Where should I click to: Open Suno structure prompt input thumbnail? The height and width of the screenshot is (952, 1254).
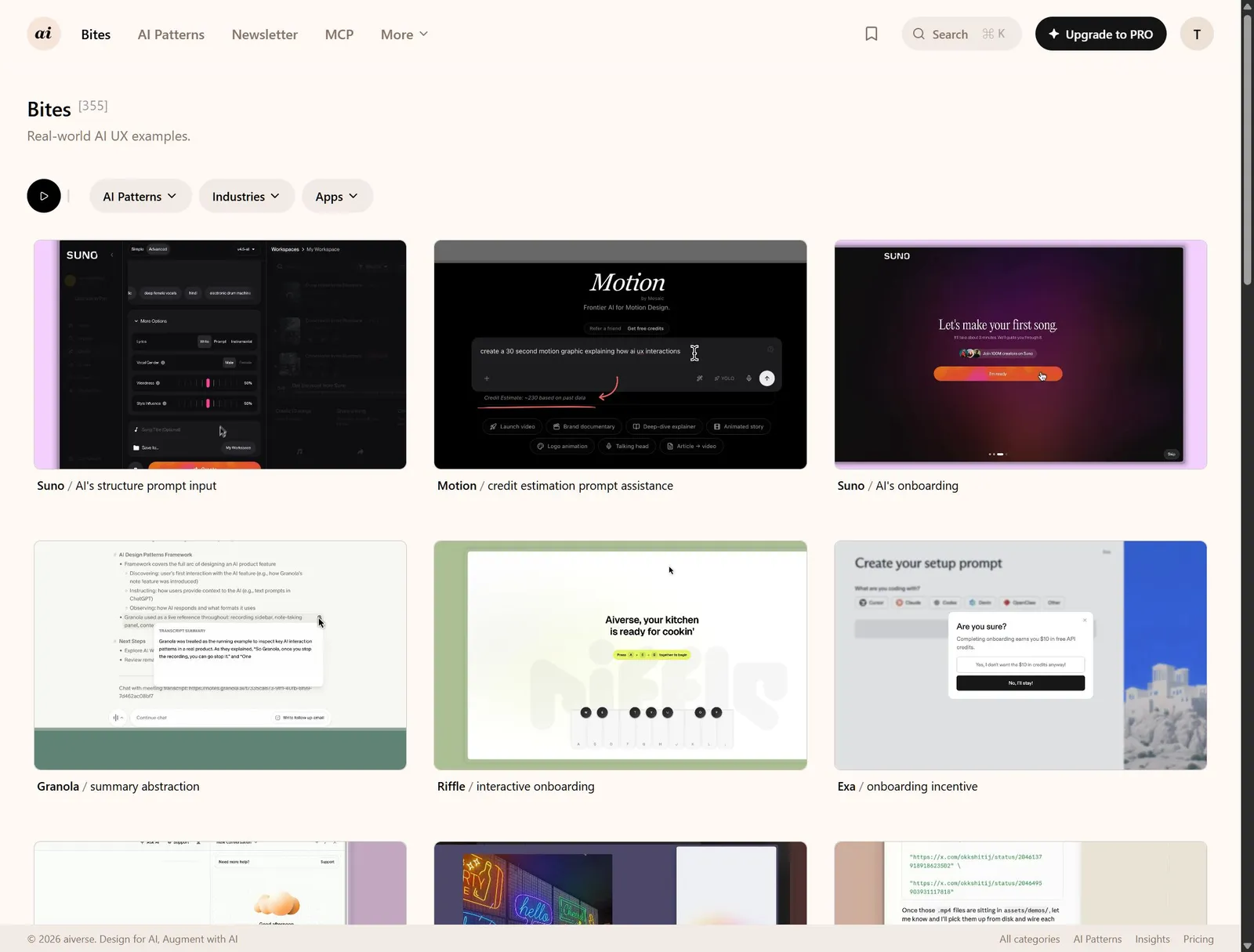(x=220, y=355)
